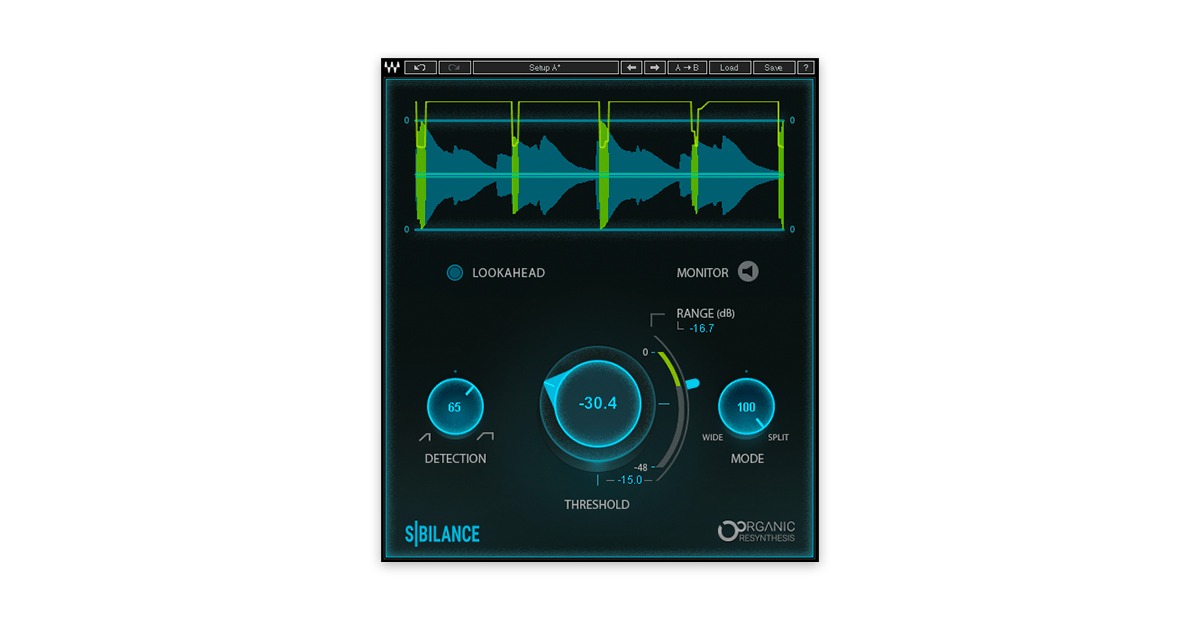Viewport: 1200px width, 627px height.
Task: Click the Save button
Action: click(x=774, y=68)
